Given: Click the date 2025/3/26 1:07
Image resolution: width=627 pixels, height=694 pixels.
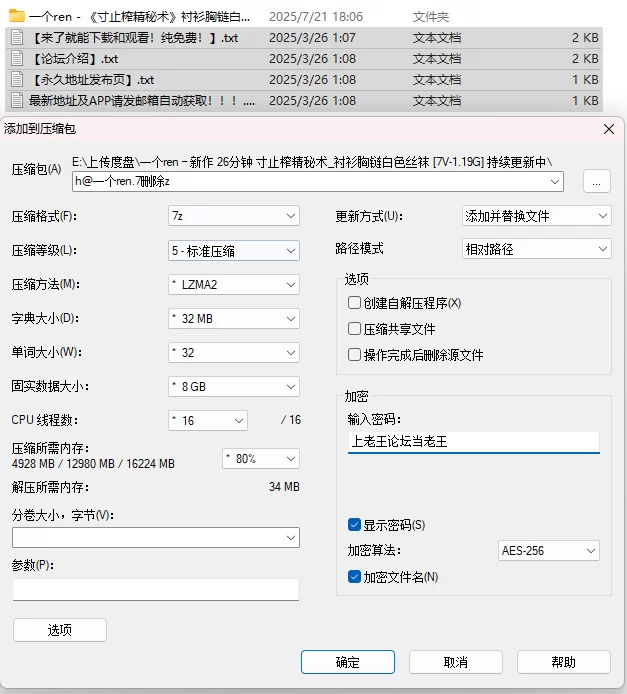Looking at the screenshot, I should (312, 38).
